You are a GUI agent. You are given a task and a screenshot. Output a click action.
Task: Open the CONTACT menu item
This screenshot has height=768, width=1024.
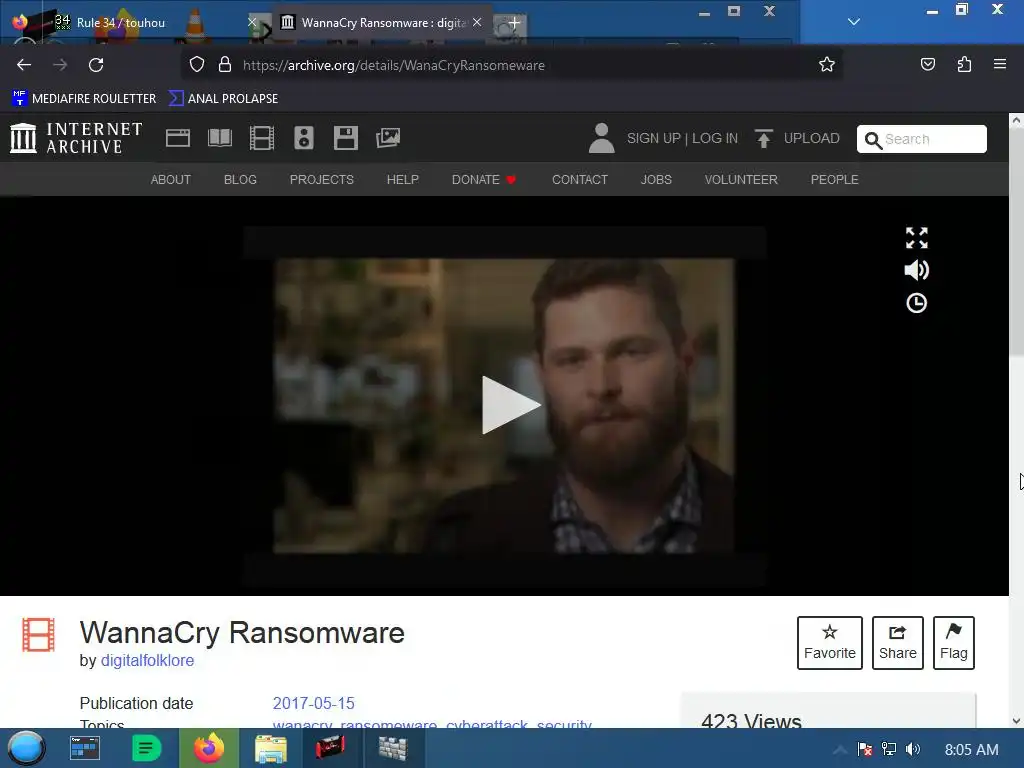(580, 180)
